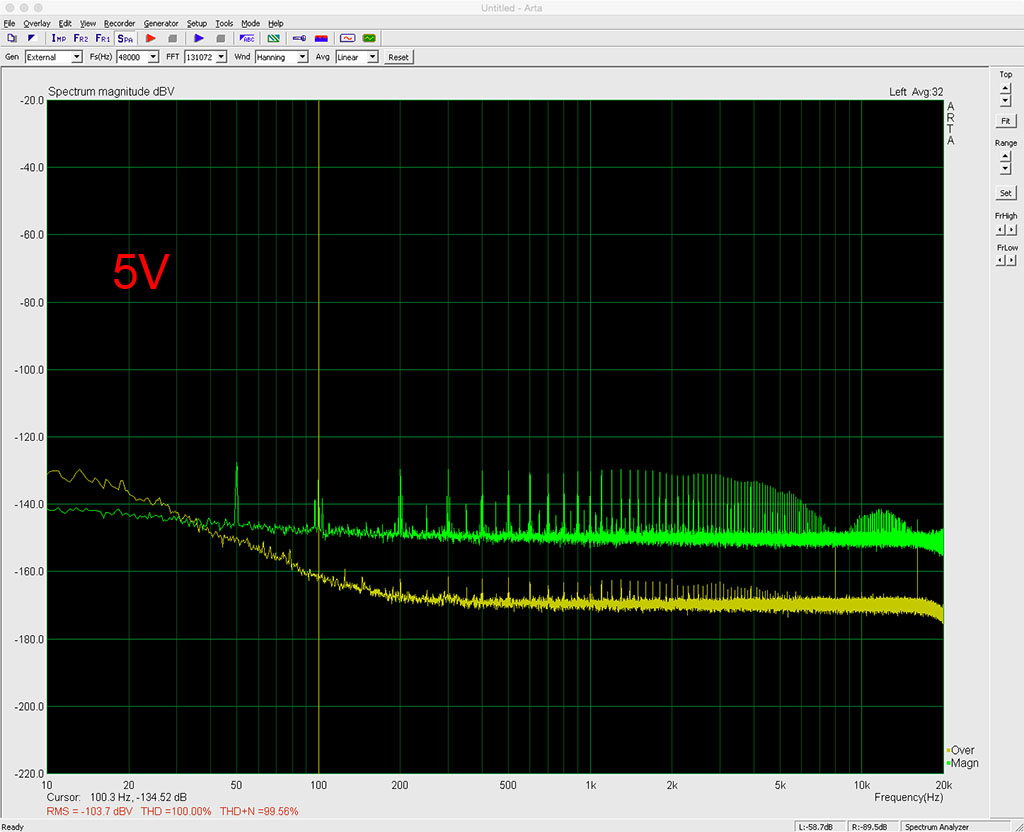Viewport: 1024px width, 832px height.
Task: Click the New document toolbar icon
Action: tap(12, 39)
